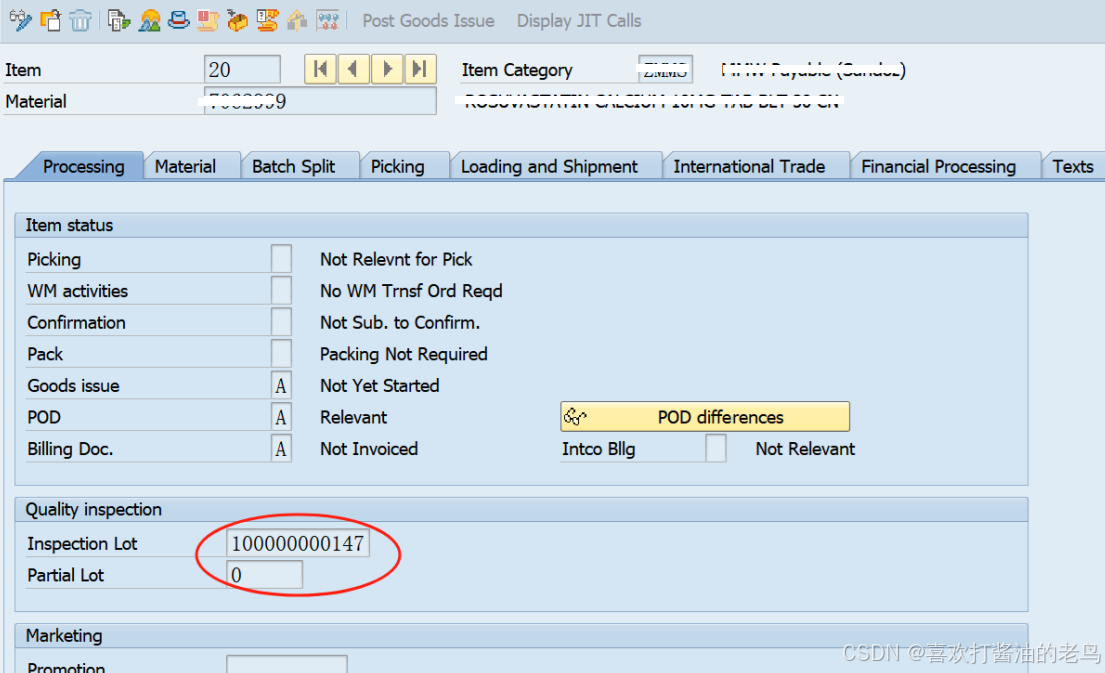Viewport: 1105px width, 673px height.
Task: Go to previous item arrow
Action: [353, 69]
